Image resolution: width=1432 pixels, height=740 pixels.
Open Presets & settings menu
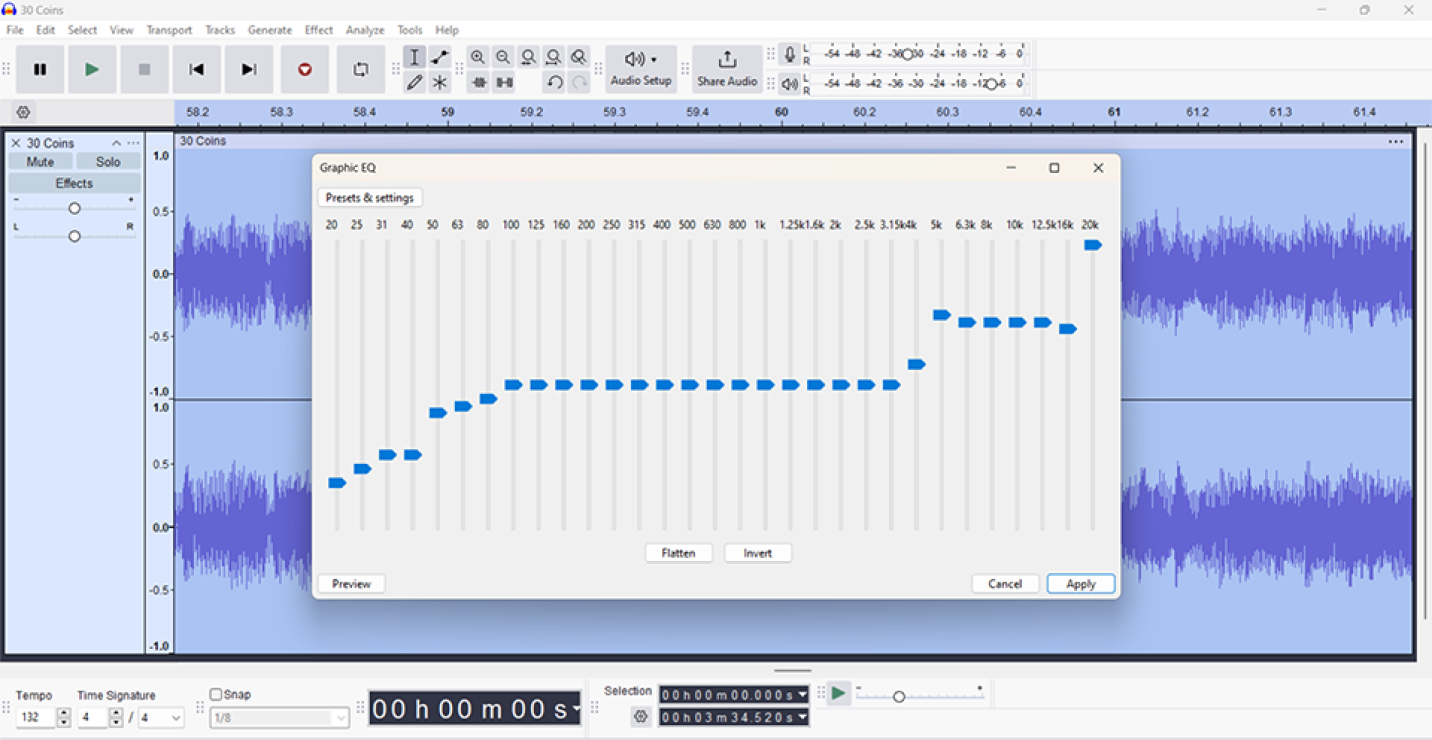click(x=370, y=198)
